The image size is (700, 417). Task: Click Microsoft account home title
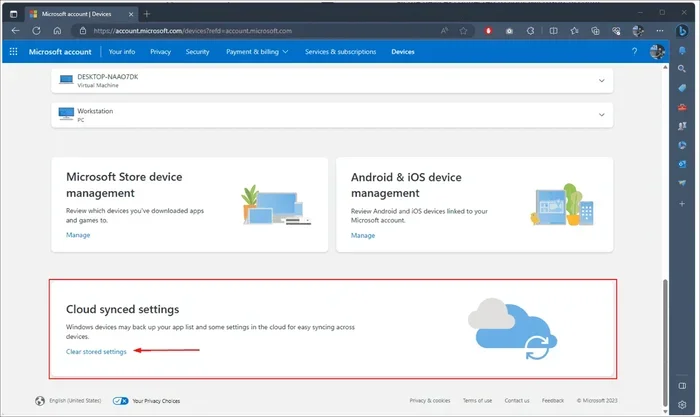tap(60, 52)
